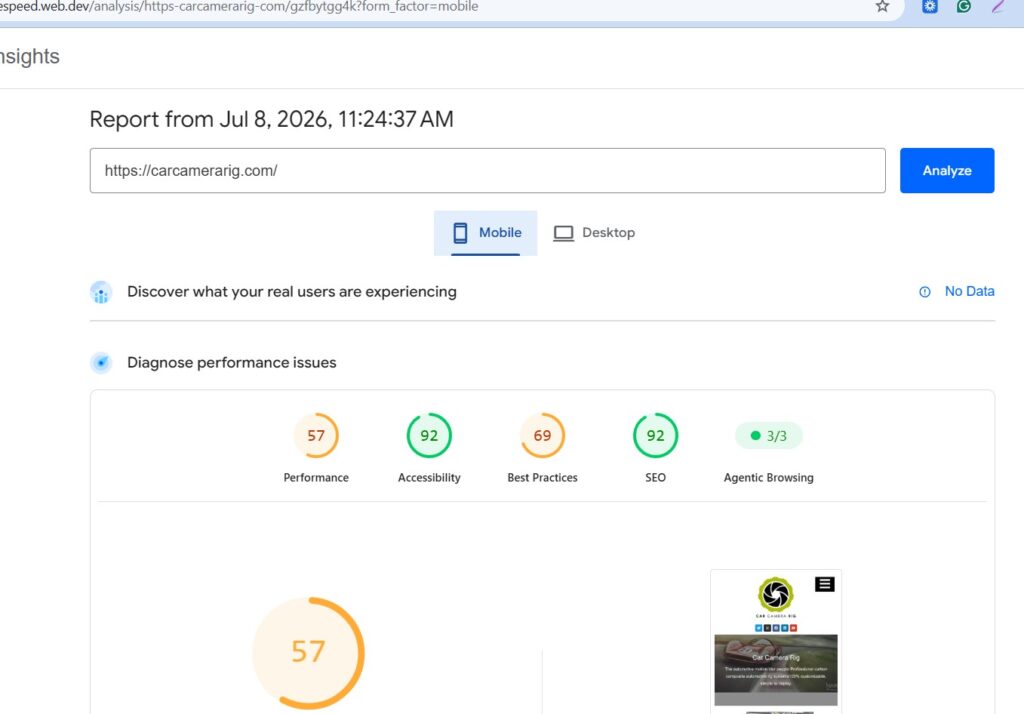1024x714 pixels.
Task: Select the SEO score gauge
Action: [x=656, y=436]
